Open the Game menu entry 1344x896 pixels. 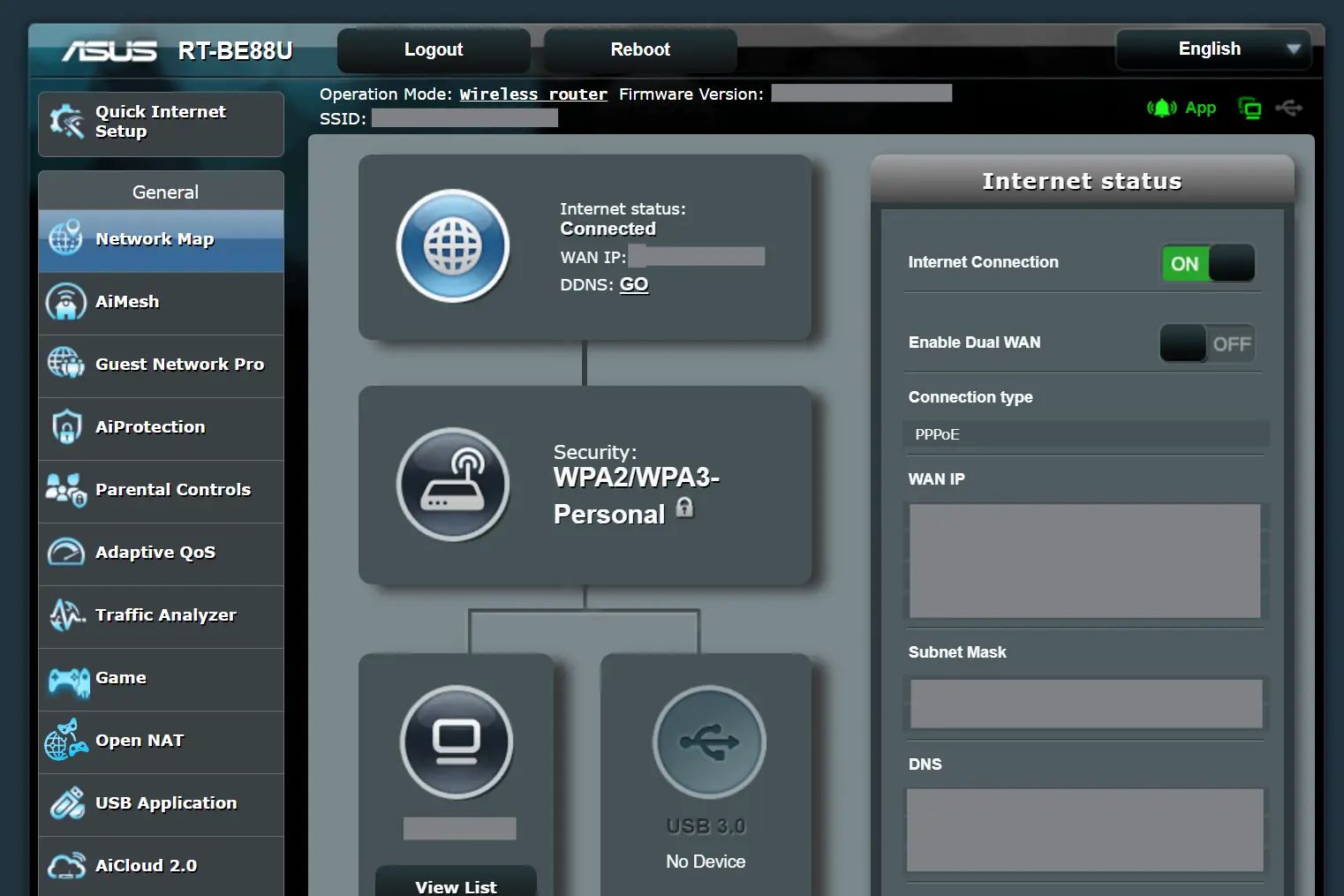pyautogui.click(x=162, y=679)
